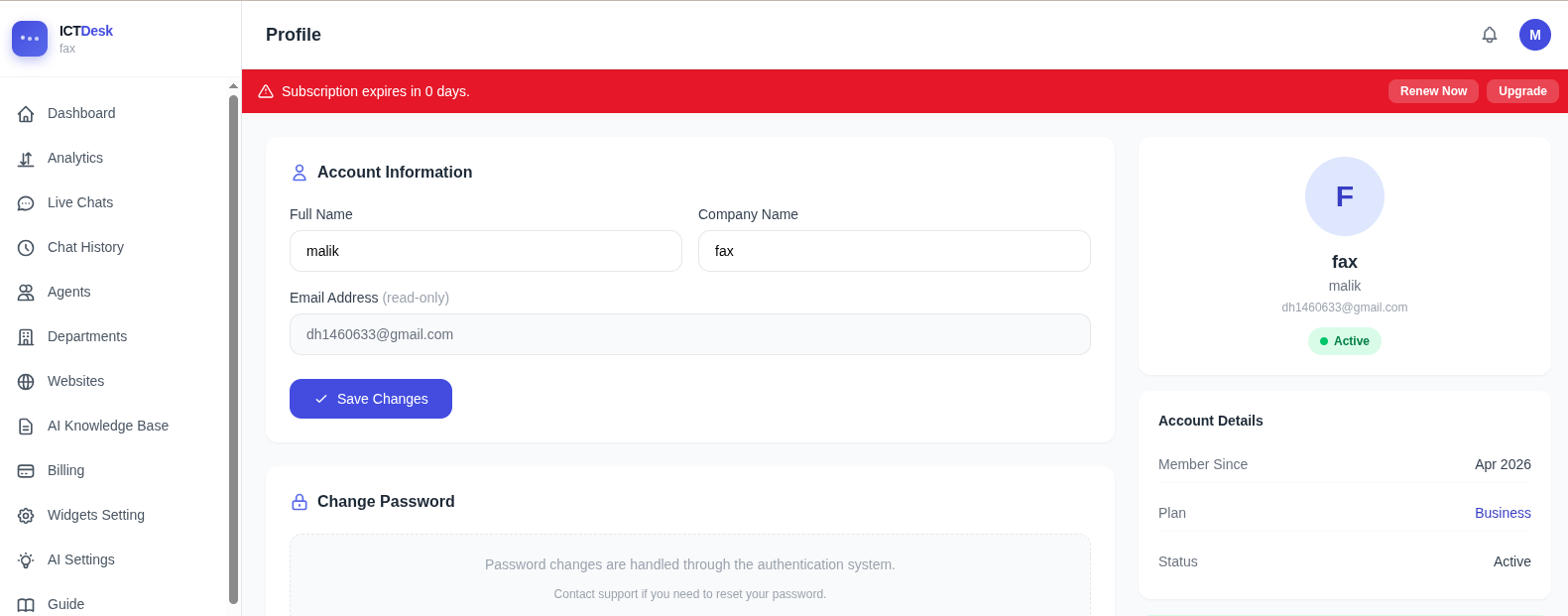Click the green Active status badge
This screenshot has width=1568, height=616.
pos(1345,341)
